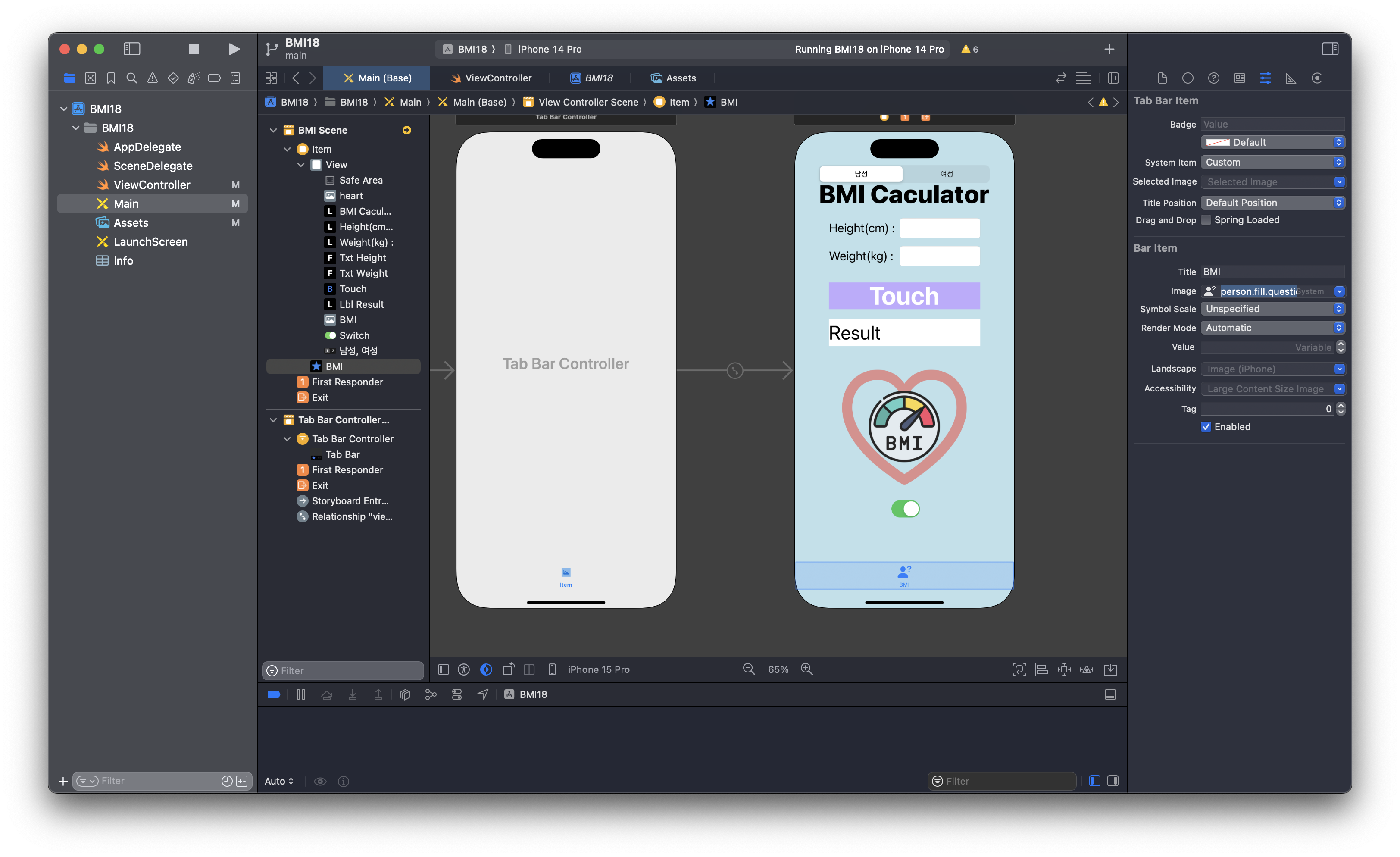Open the Render Mode Automatic dropdown
1400x857 pixels.
[x=1273, y=328]
